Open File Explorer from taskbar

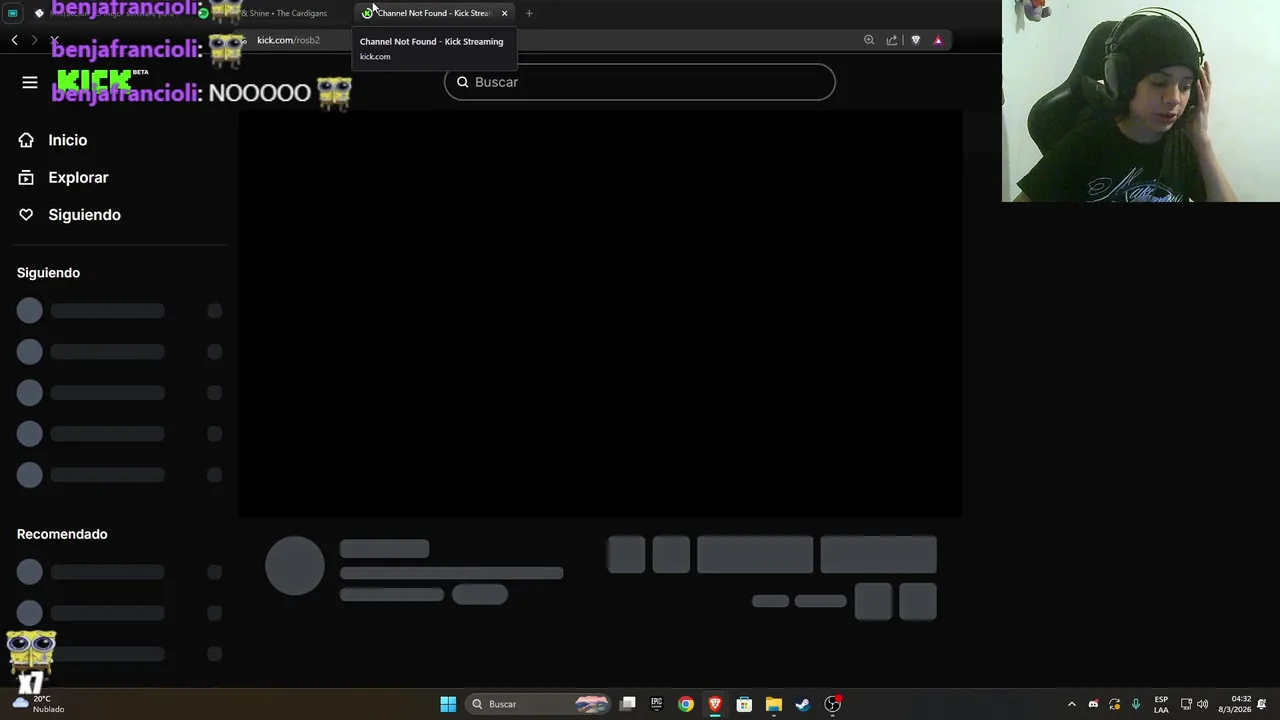coord(773,704)
